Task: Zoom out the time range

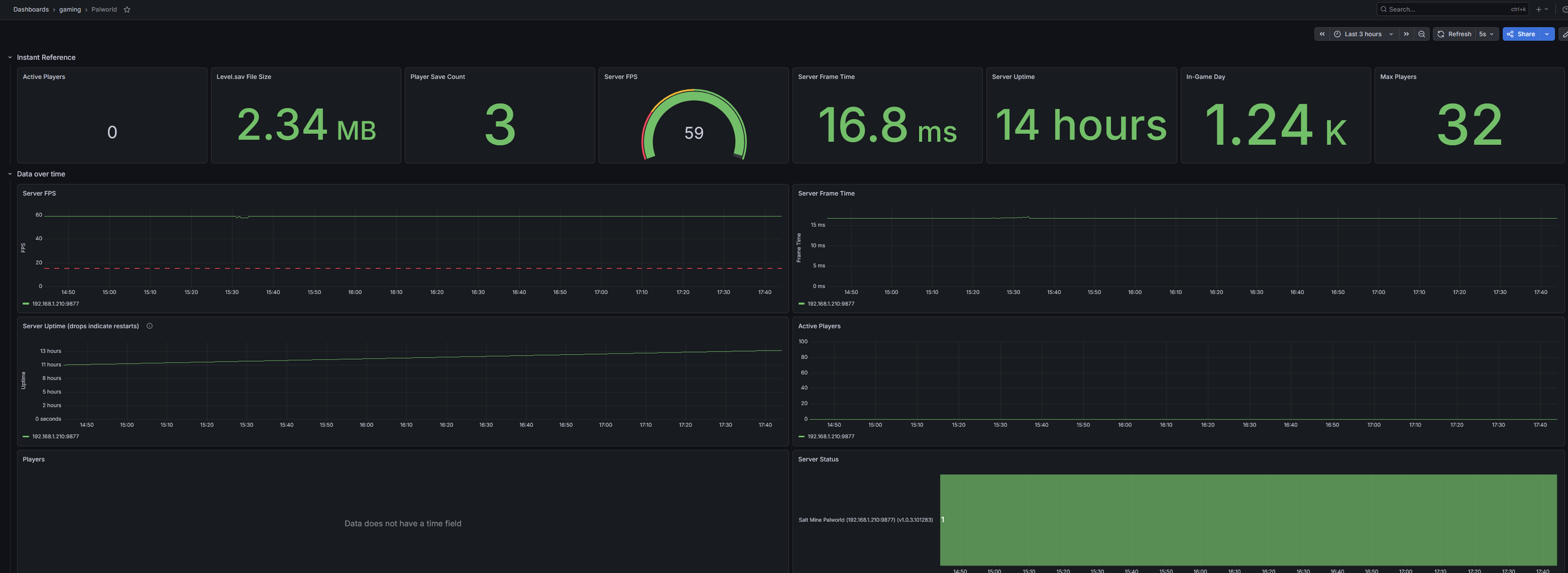Action: tap(1421, 34)
